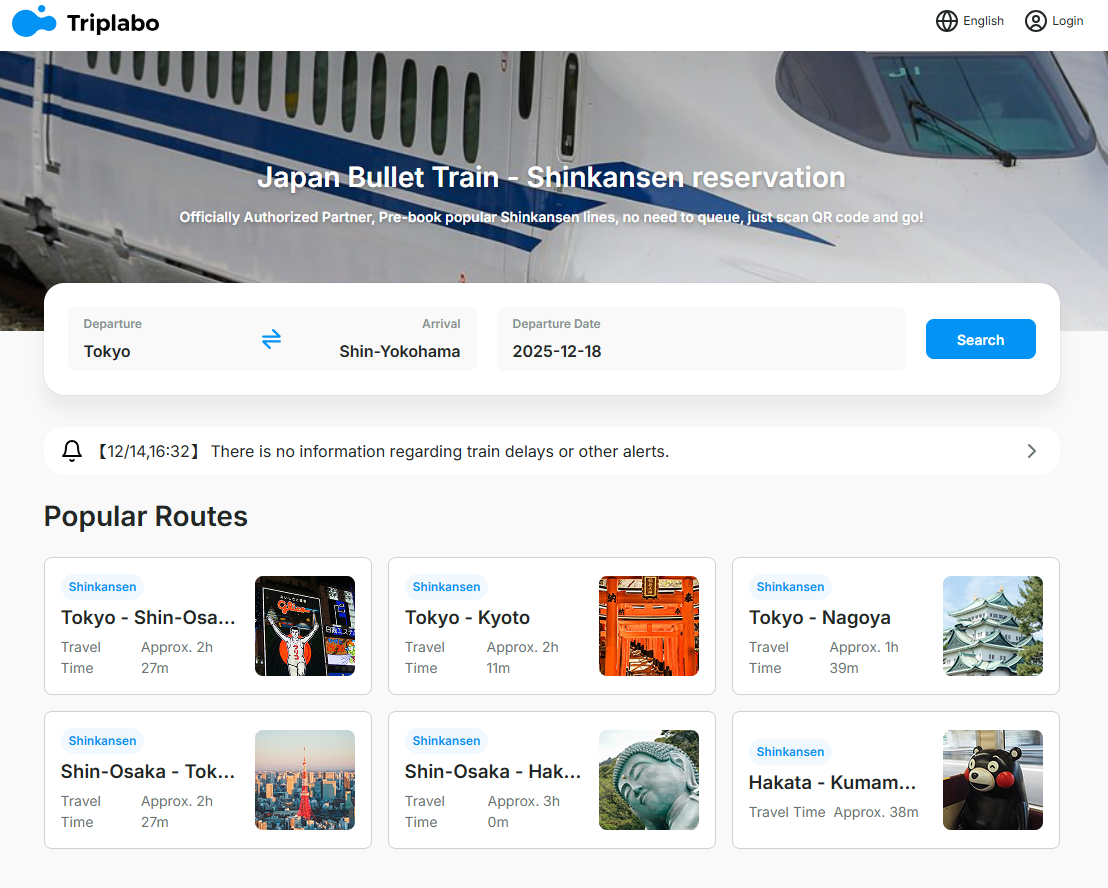
Task: Click the Tokyo Tower skyline thumbnail
Action: (x=305, y=780)
